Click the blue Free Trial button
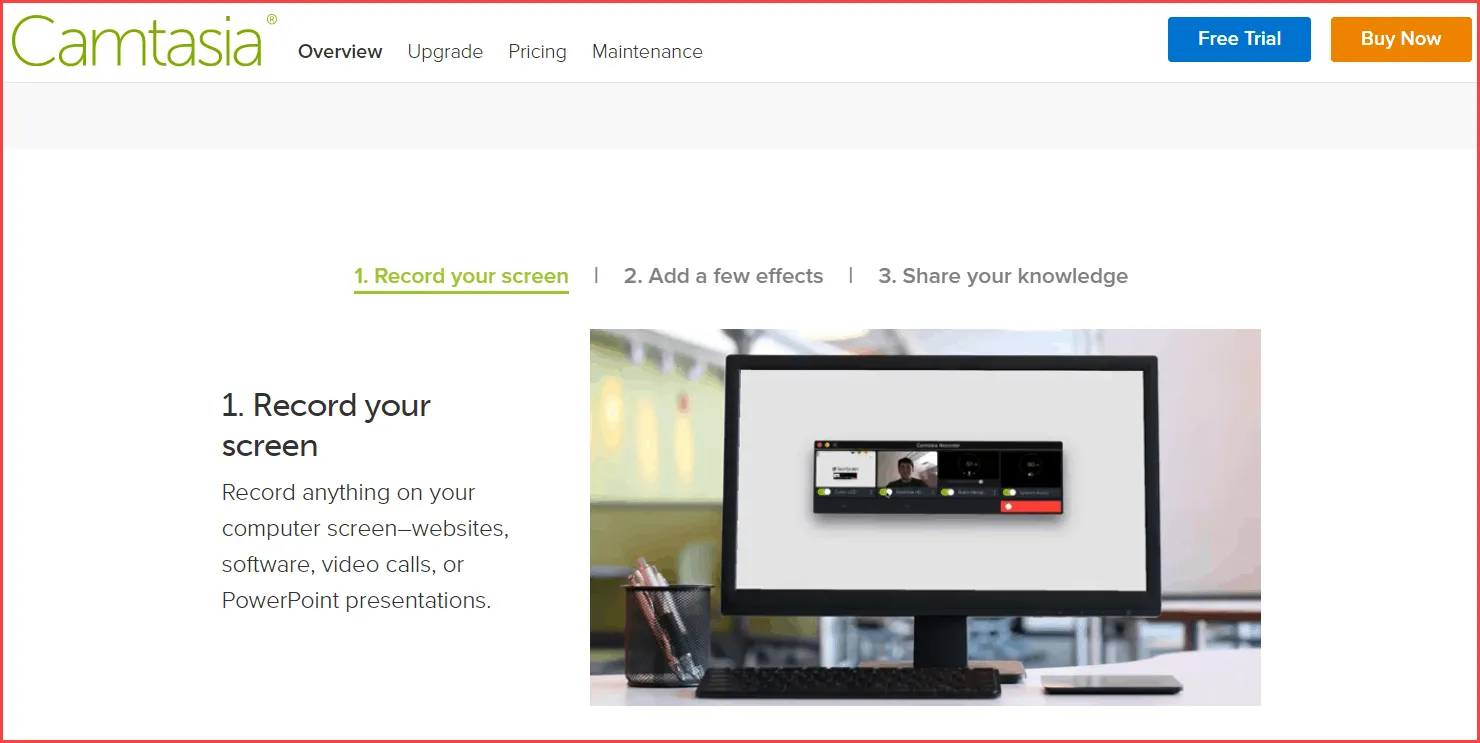The height and width of the screenshot is (743, 1480). 1239,39
